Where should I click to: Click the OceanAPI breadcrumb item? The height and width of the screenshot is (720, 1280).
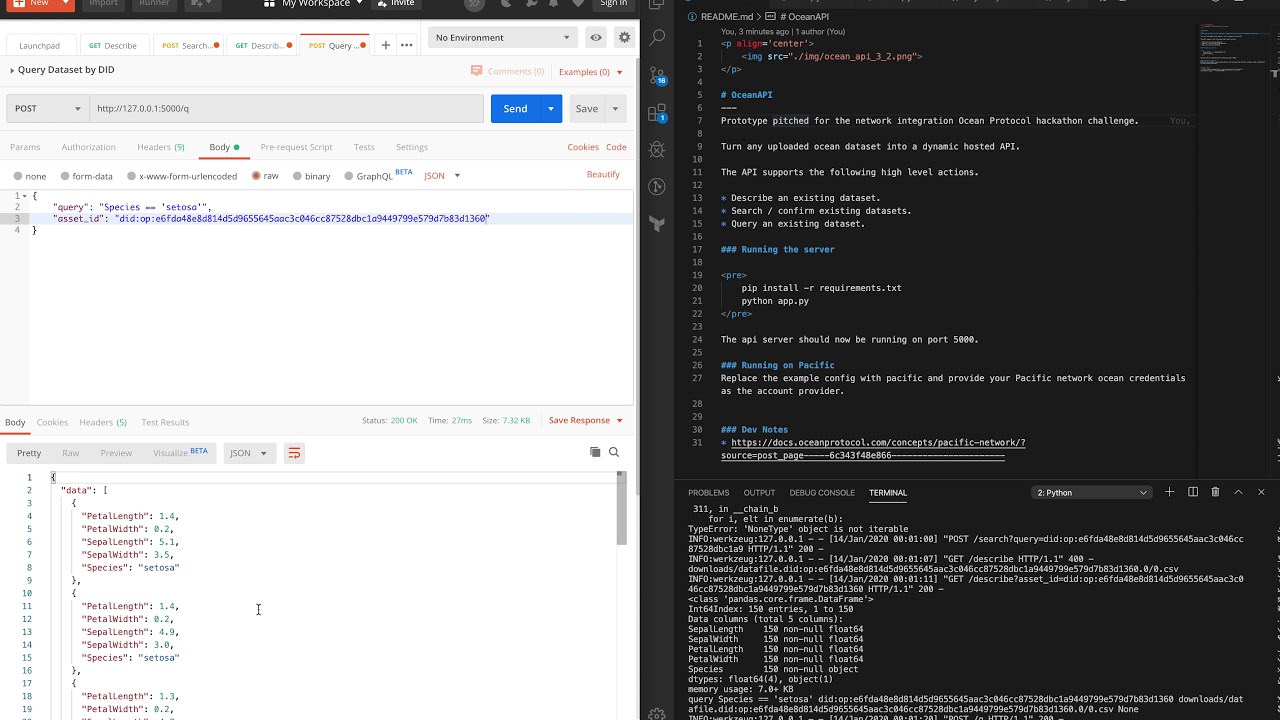click(804, 17)
